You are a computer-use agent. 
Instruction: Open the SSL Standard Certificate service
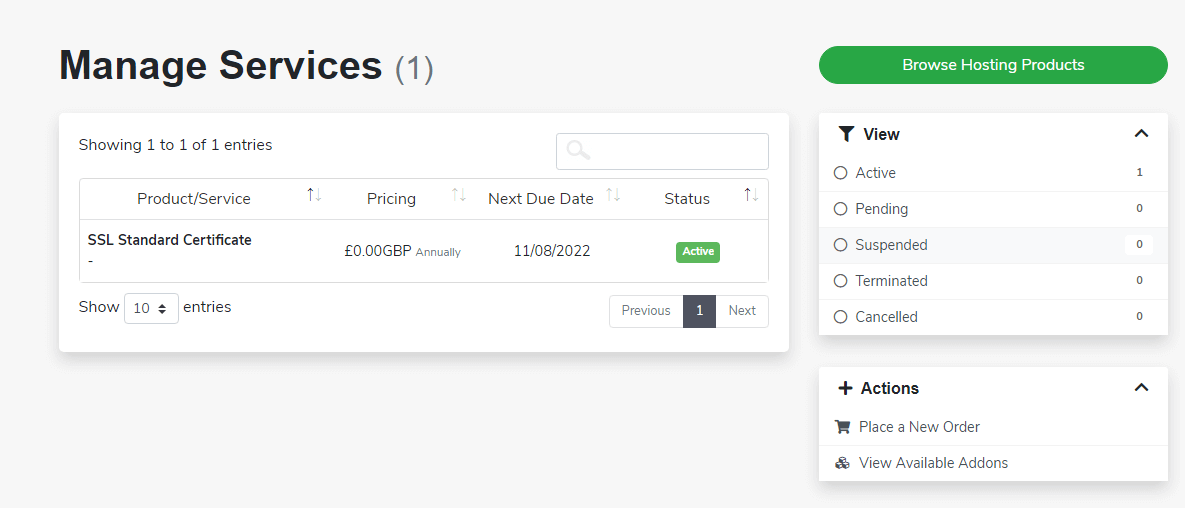[x=170, y=240]
